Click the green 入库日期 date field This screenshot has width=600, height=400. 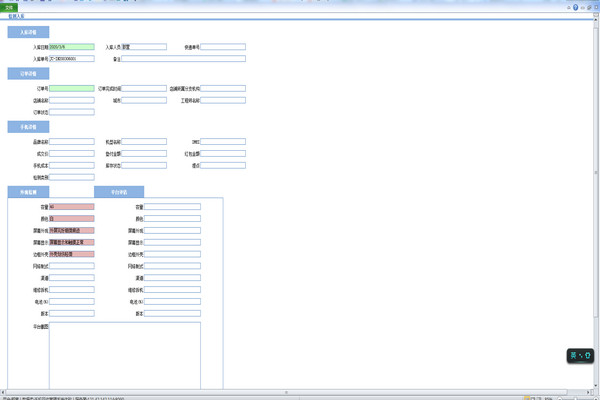[x=72, y=47]
